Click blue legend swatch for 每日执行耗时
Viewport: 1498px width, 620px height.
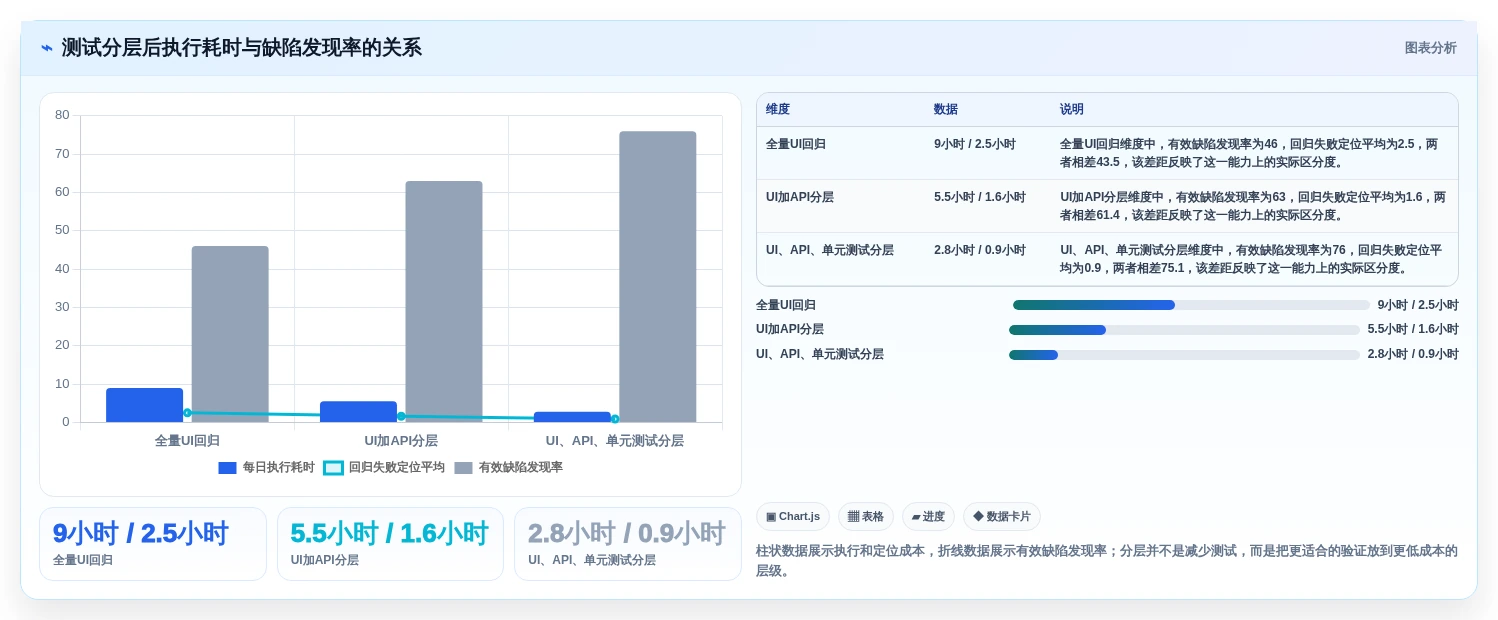pyautogui.click(x=227, y=467)
